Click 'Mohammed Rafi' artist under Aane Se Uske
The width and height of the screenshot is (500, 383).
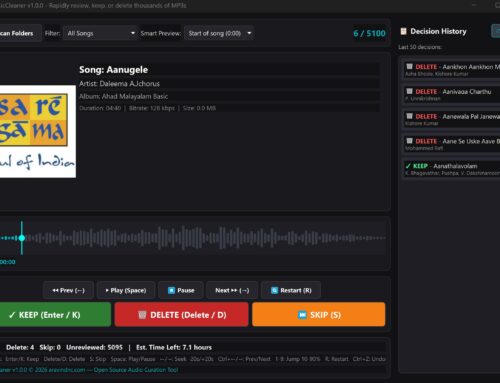coord(424,148)
